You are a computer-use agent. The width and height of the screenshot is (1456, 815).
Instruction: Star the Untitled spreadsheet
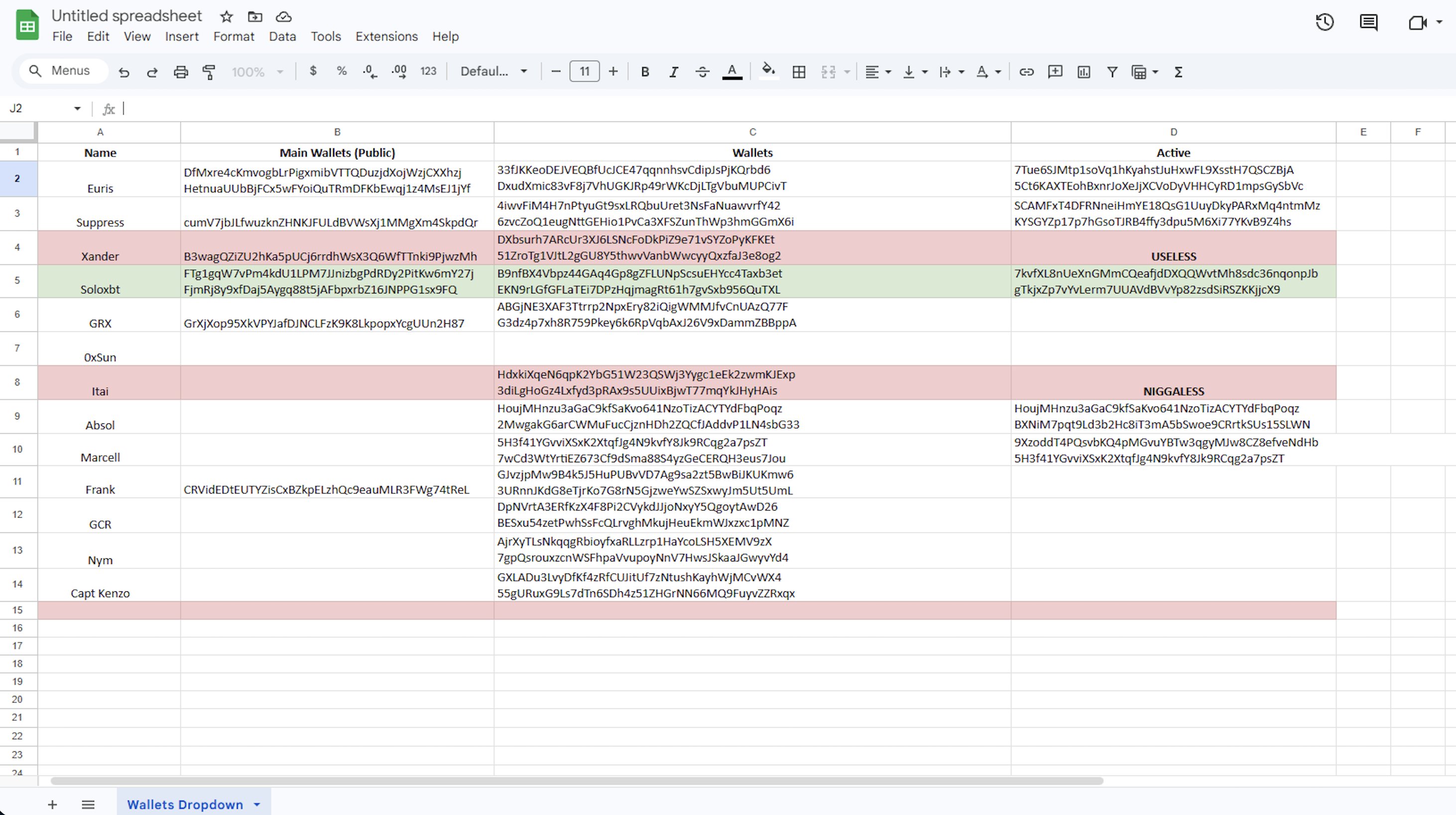[227, 17]
